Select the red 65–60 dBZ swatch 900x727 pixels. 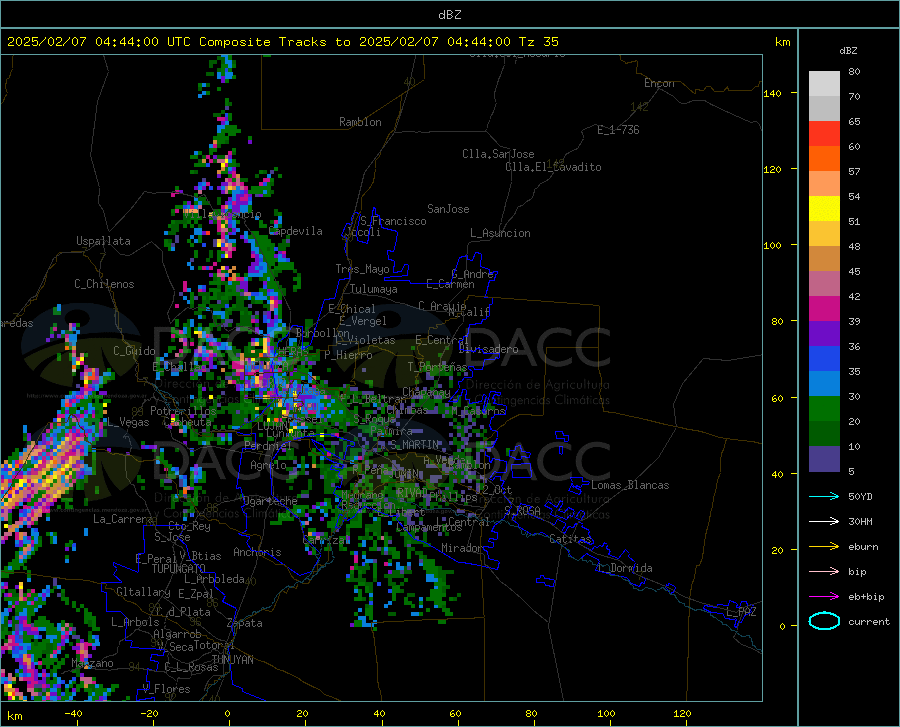(x=824, y=134)
